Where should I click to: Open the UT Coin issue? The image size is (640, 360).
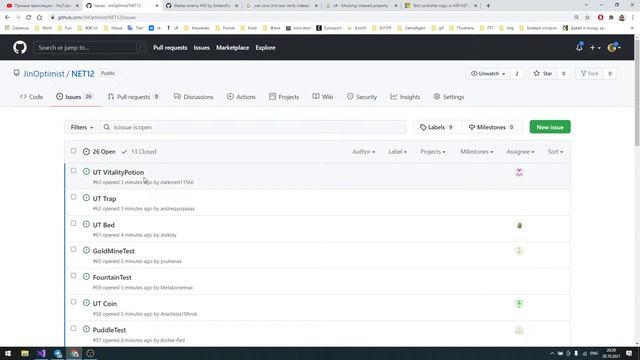click(105, 304)
